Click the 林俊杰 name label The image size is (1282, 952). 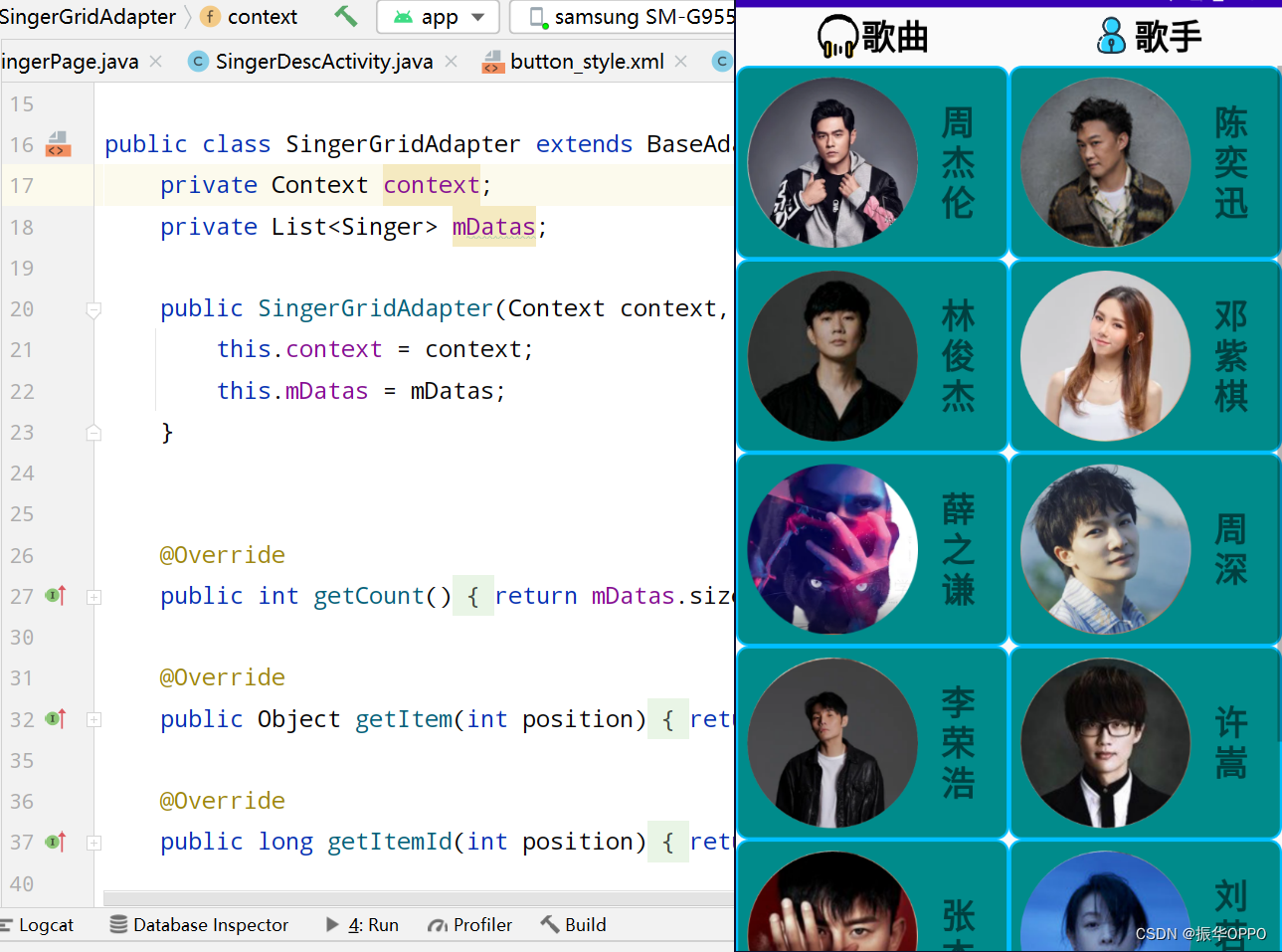tap(958, 356)
